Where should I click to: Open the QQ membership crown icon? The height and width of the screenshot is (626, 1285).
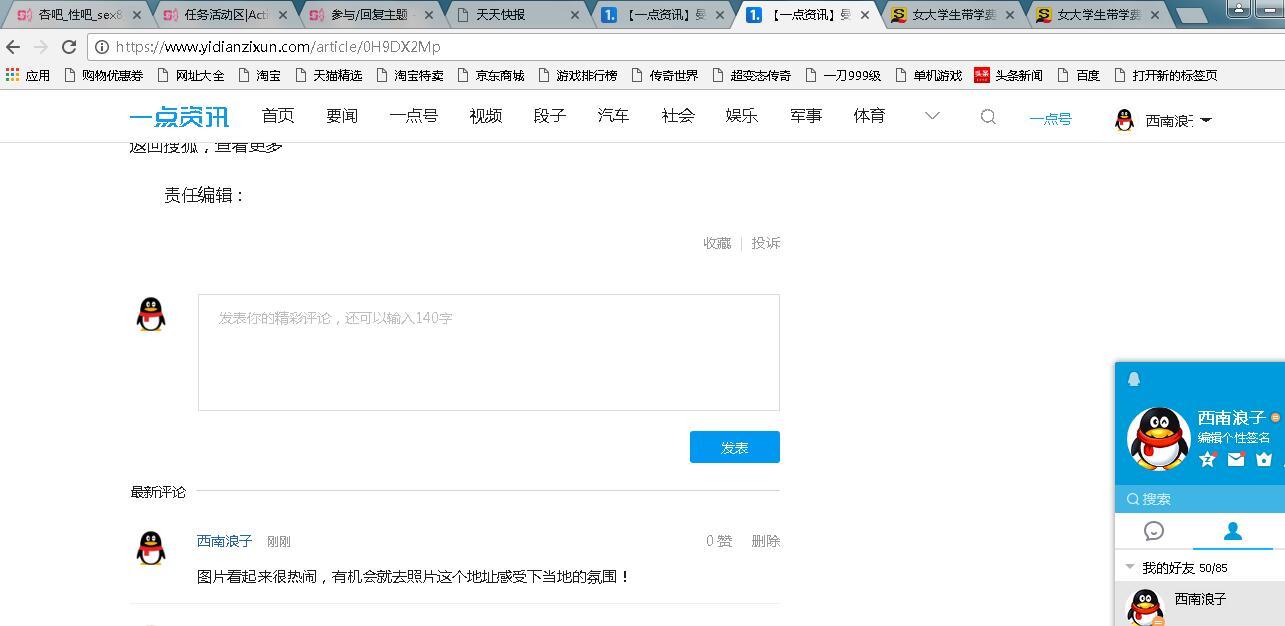click(x=1264, y=459)
